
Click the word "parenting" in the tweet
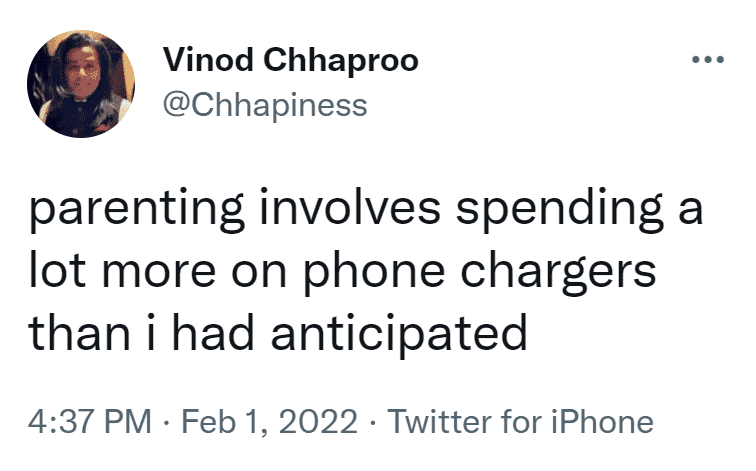(136, 210)
